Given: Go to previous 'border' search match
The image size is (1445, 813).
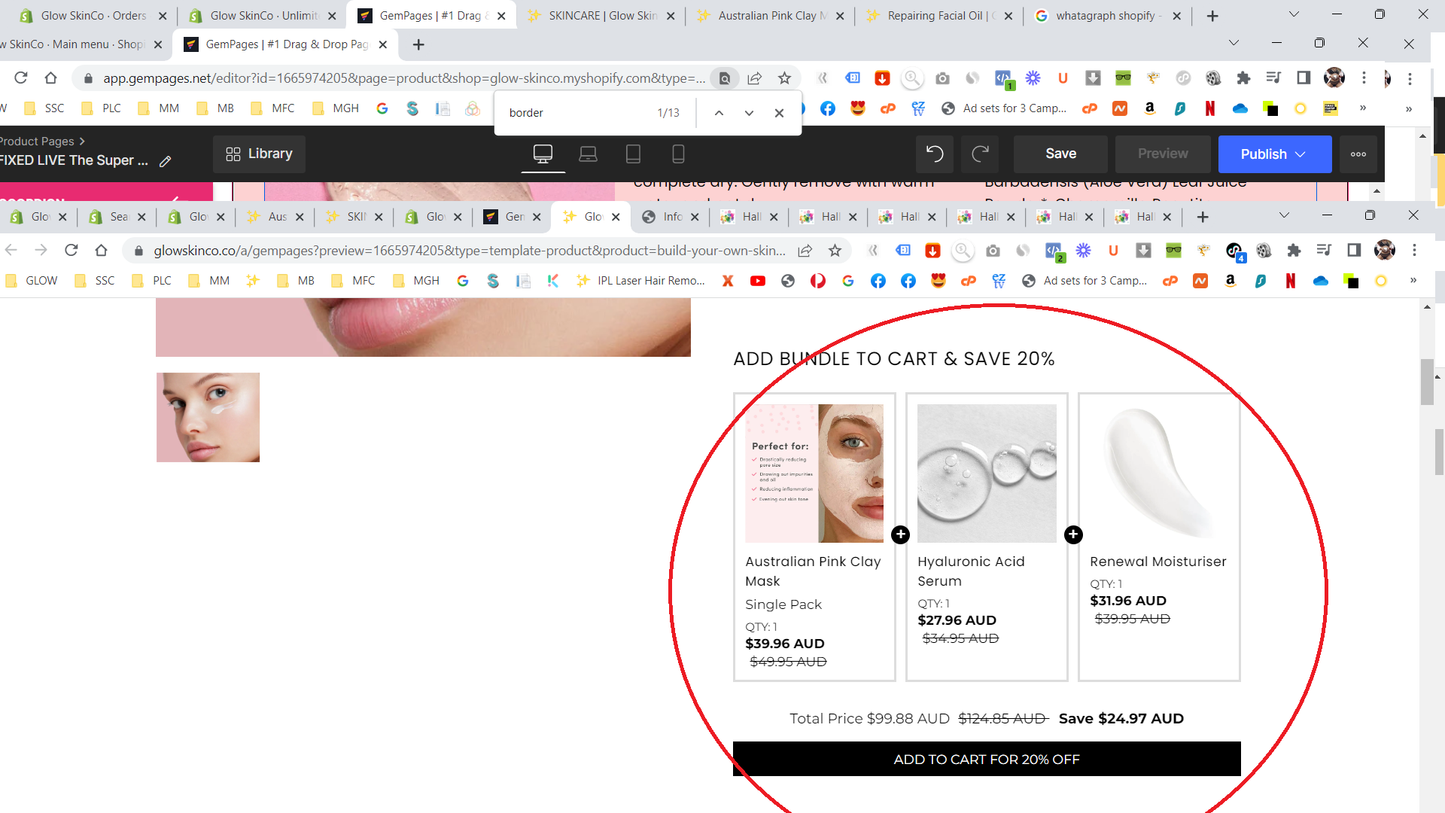Looking at the screenshot, I should point(718,113).
